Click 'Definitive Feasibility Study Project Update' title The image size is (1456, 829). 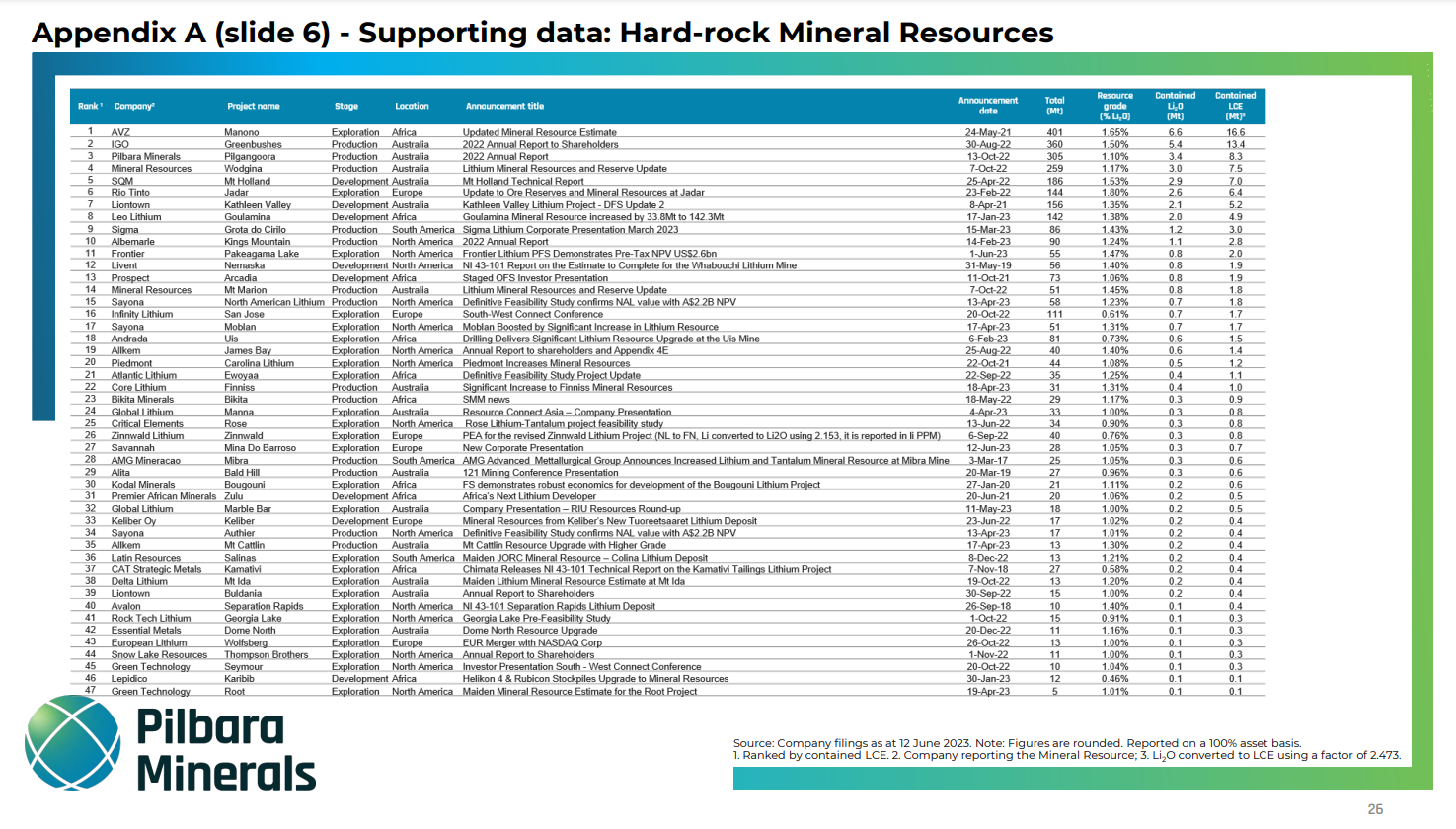tap(552, 375)
